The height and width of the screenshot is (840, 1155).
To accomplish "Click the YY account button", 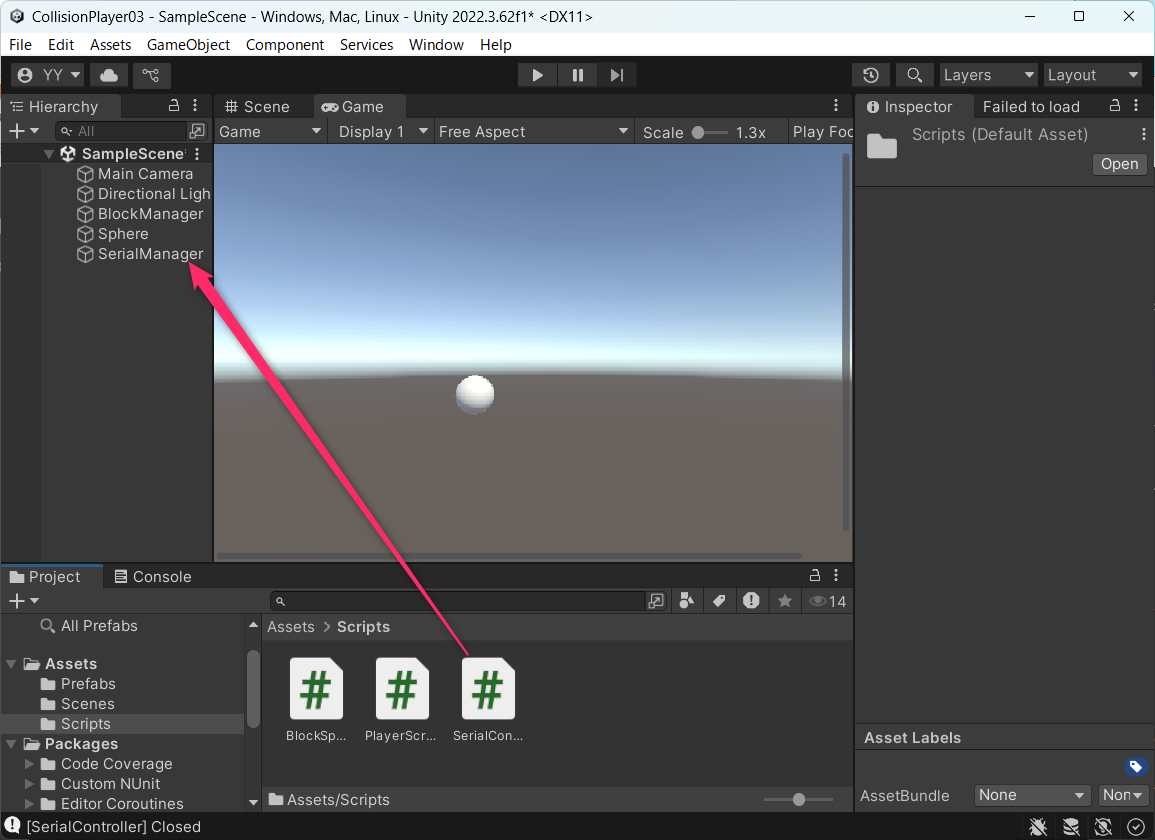I will pyautogui.click(x=48, y=75).
